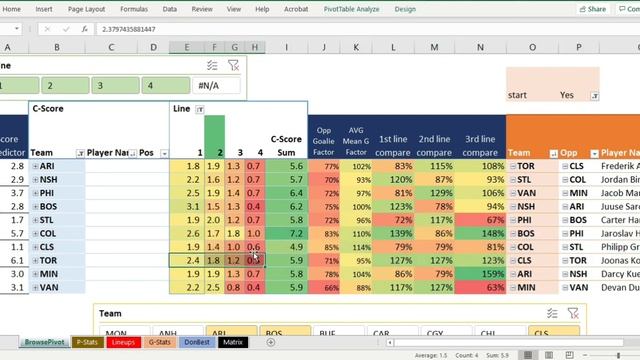640x360 pixels.
Task: Open Pos column filter dropdown
Action: click(164, 153)
